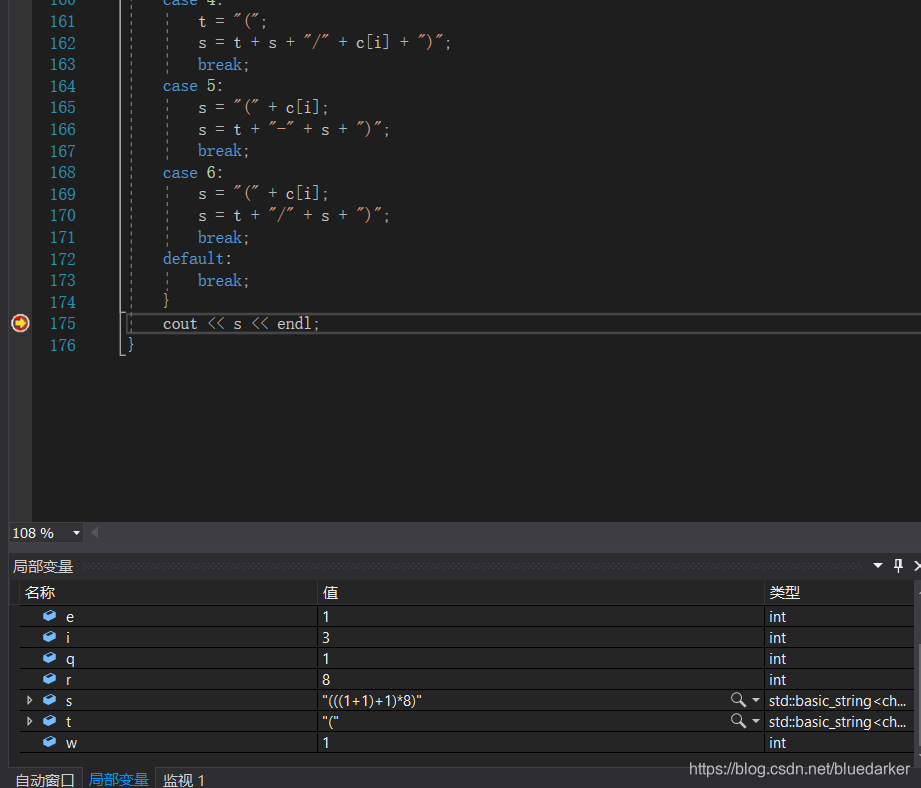This screenshot has height=788, width=921.
Task: Click the variable icon beside t
Action: (49, 720)
